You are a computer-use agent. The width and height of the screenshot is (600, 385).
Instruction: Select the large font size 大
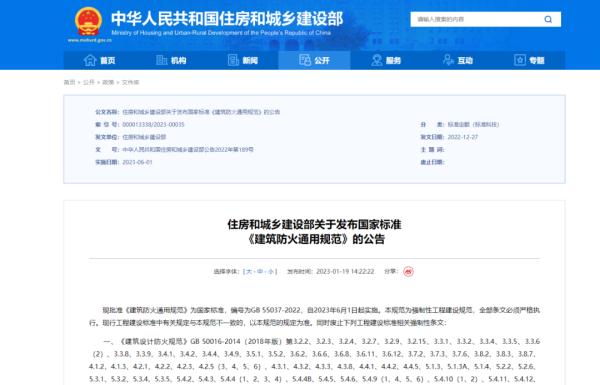(249, 271)
